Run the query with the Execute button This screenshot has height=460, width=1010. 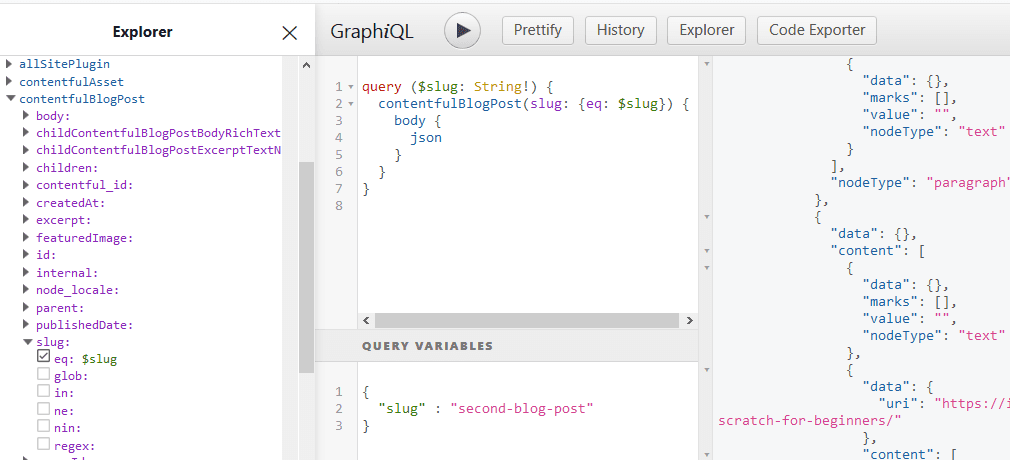462,30
